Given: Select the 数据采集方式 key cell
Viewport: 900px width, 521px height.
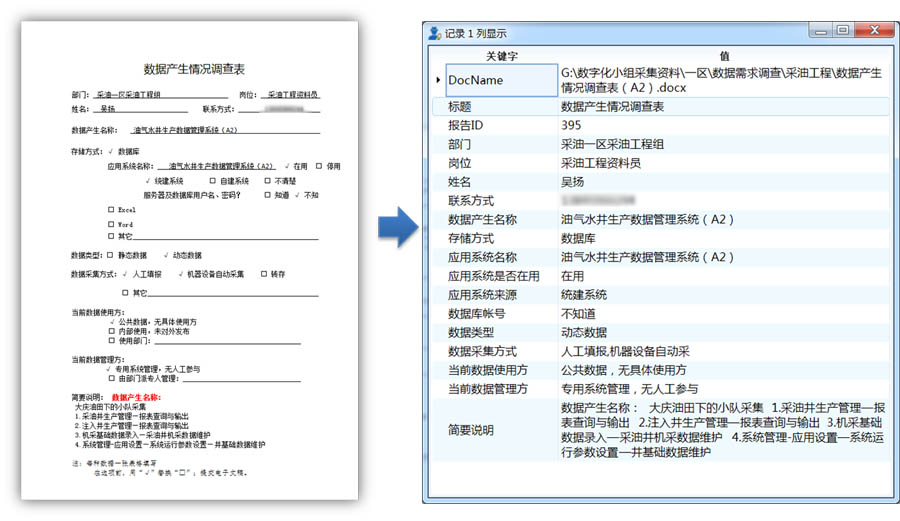Looking at the screenshot, I should point(482,351).
